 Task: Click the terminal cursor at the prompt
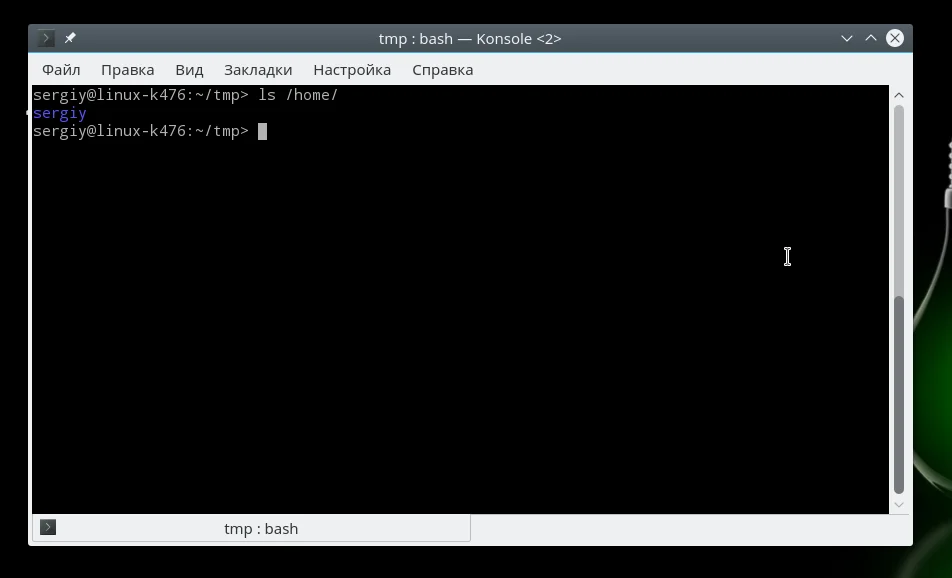tap(262, 132)
